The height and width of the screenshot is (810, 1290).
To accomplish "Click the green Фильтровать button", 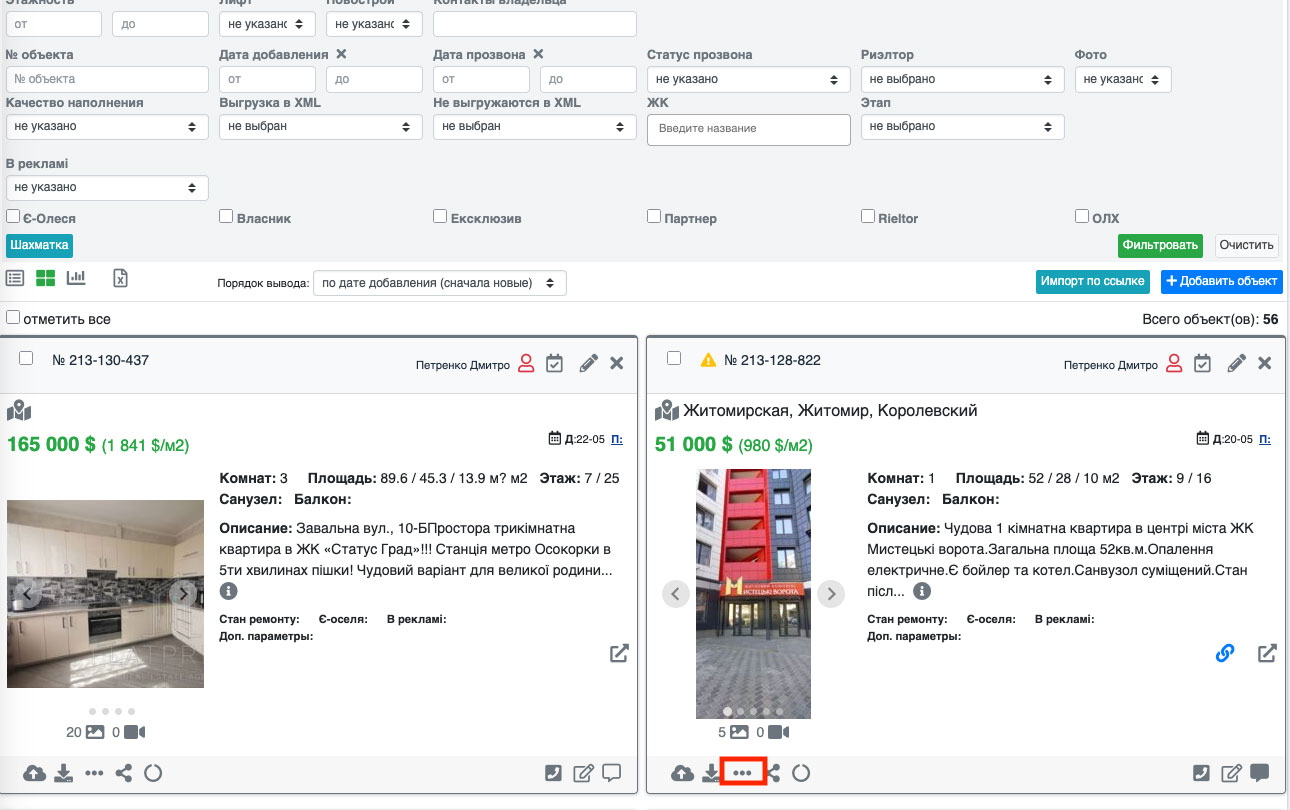I will click(x=1160, y=245).
